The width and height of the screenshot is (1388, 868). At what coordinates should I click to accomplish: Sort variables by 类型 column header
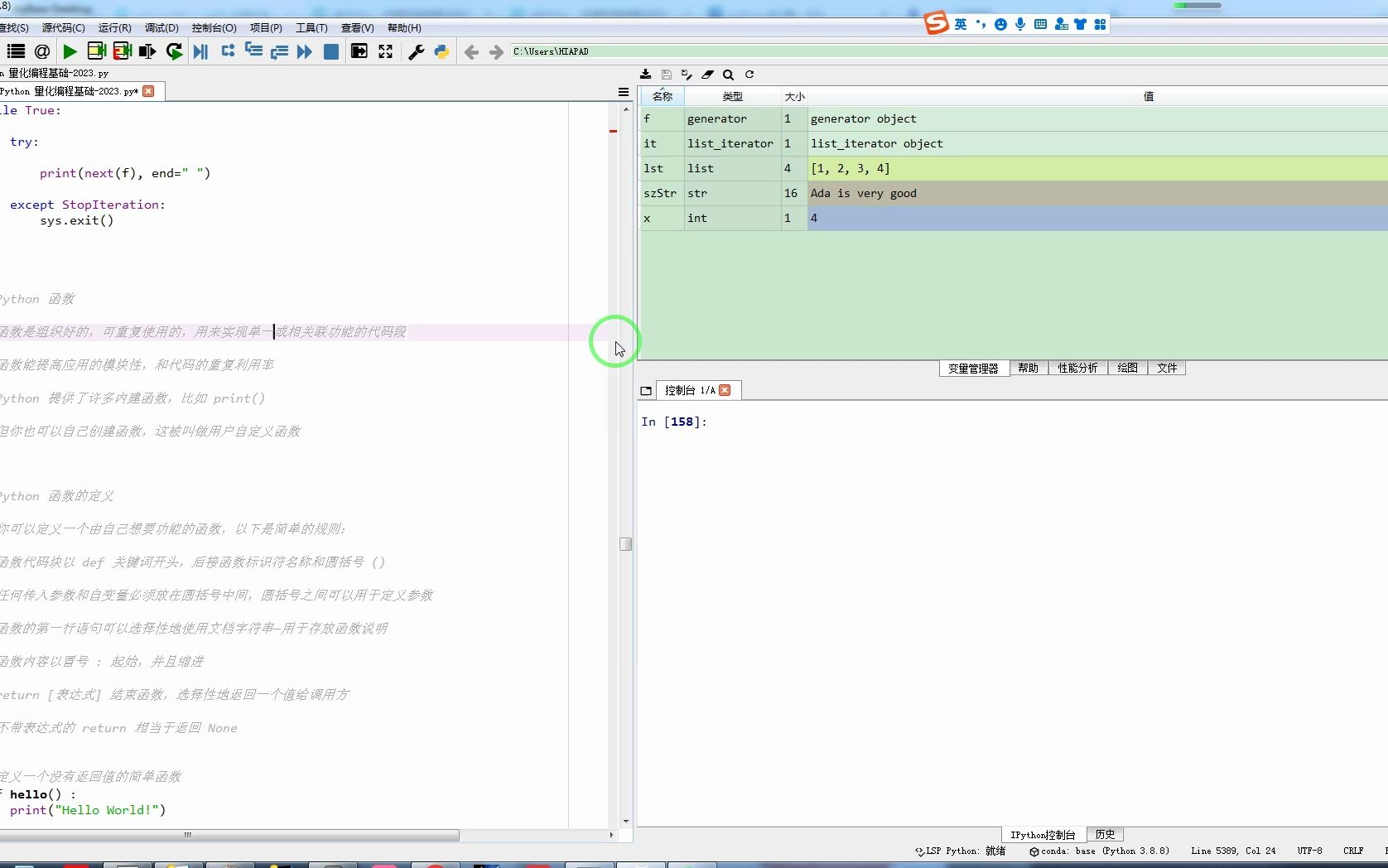click(x=732, y=96)
